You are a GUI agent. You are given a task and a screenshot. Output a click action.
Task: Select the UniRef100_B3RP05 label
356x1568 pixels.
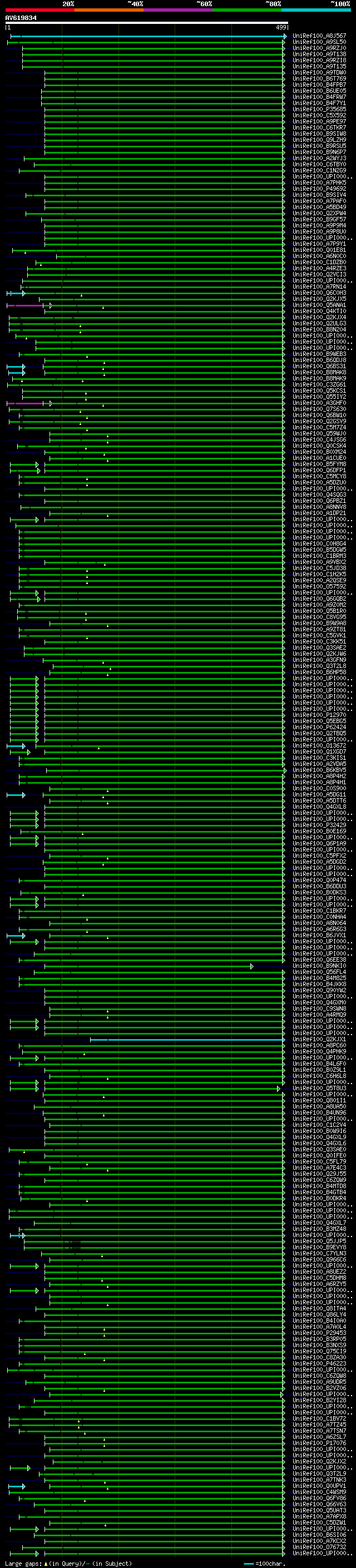pyautogui.click(x=319, y=1339)
